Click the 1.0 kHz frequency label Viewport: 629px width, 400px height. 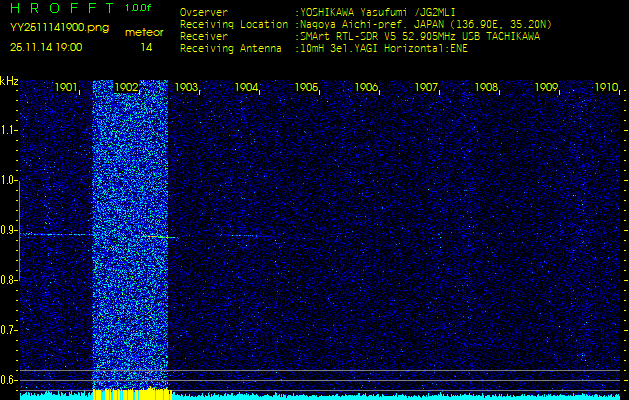click(8, 180)
